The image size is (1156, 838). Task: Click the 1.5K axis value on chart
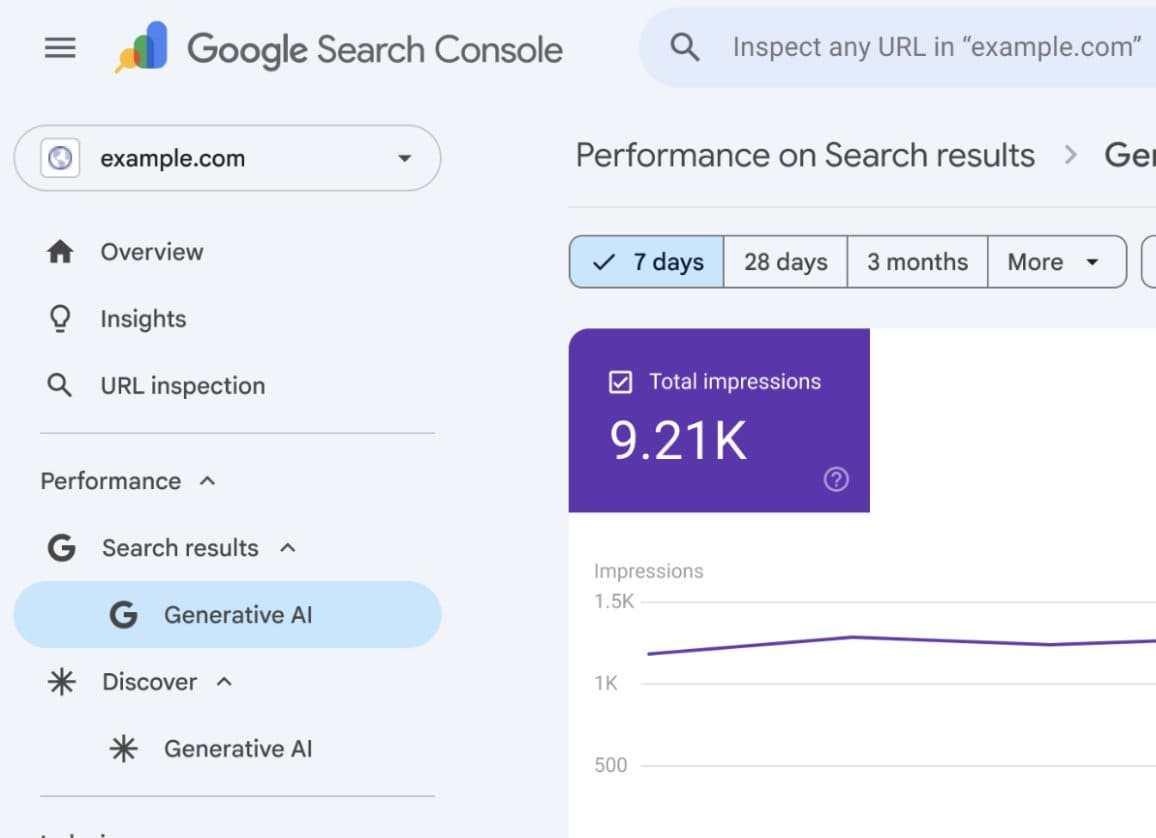point(614,601)
